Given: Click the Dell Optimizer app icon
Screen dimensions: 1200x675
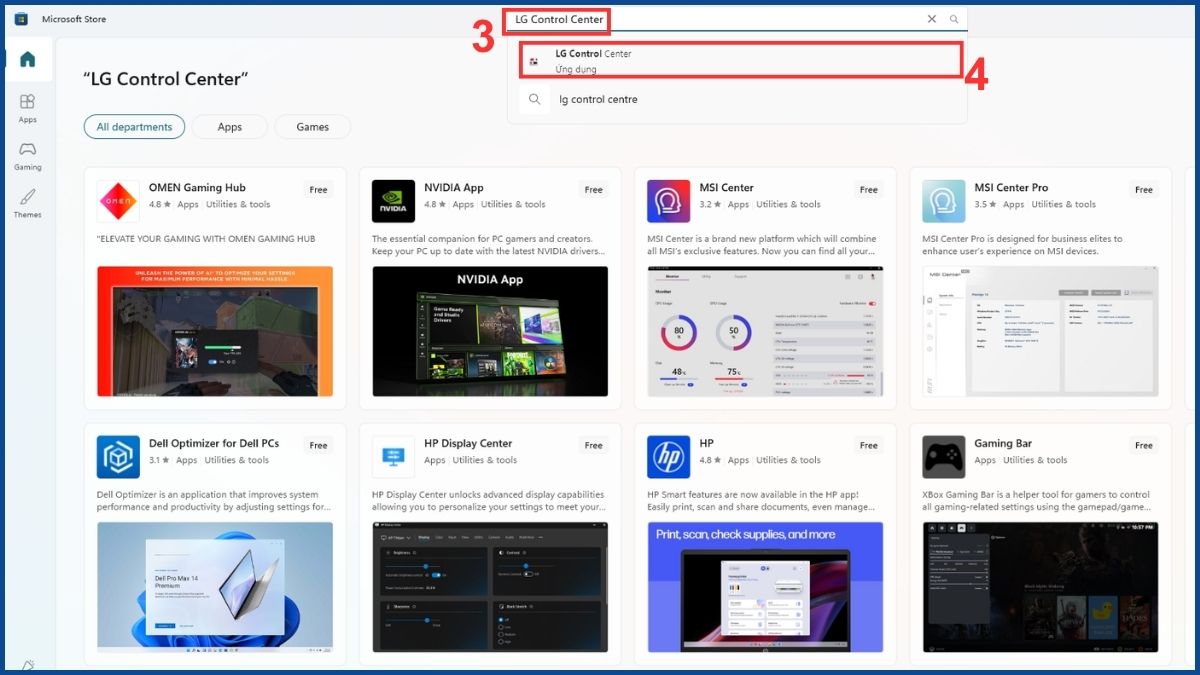Looking at the screenshot, I should 118,457.
